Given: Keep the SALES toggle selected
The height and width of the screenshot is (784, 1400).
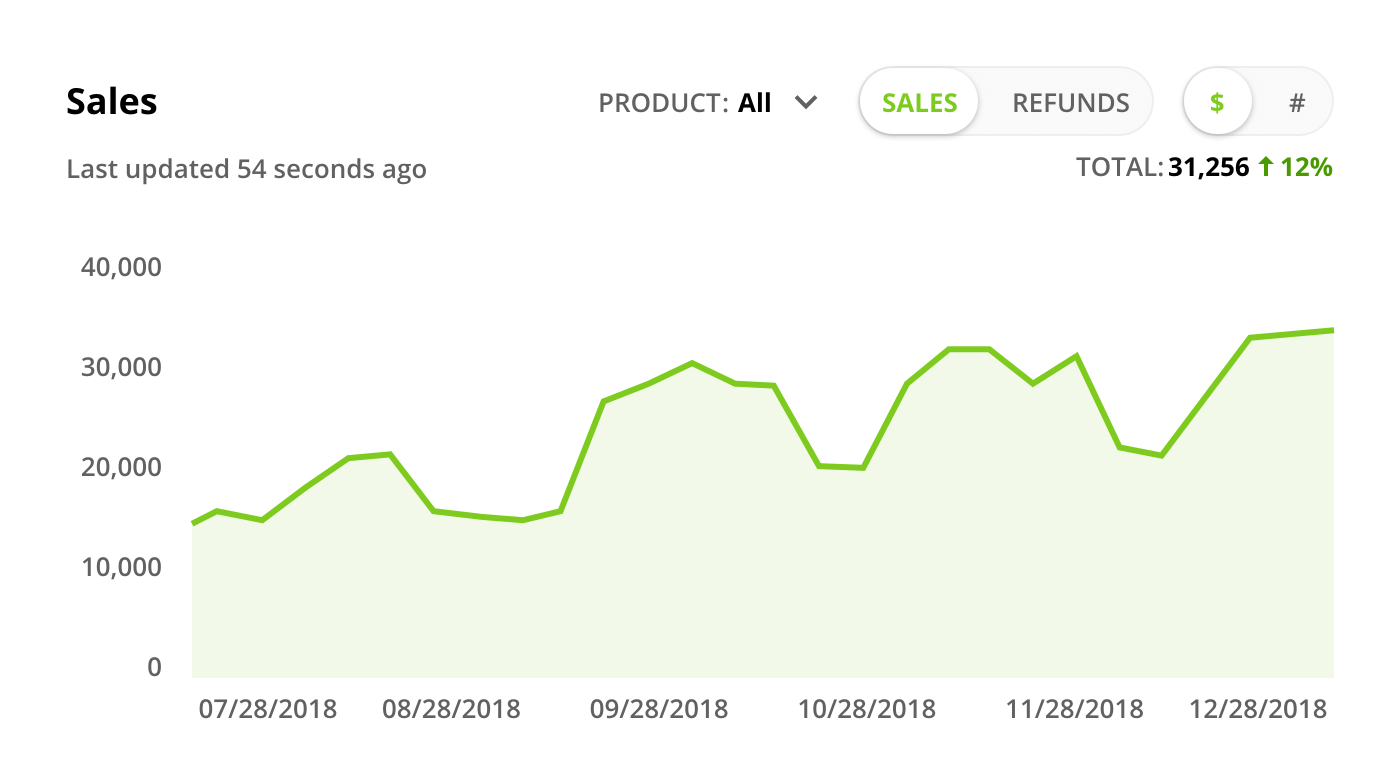Looking at the screenshot, I should [x=918, y=101].
